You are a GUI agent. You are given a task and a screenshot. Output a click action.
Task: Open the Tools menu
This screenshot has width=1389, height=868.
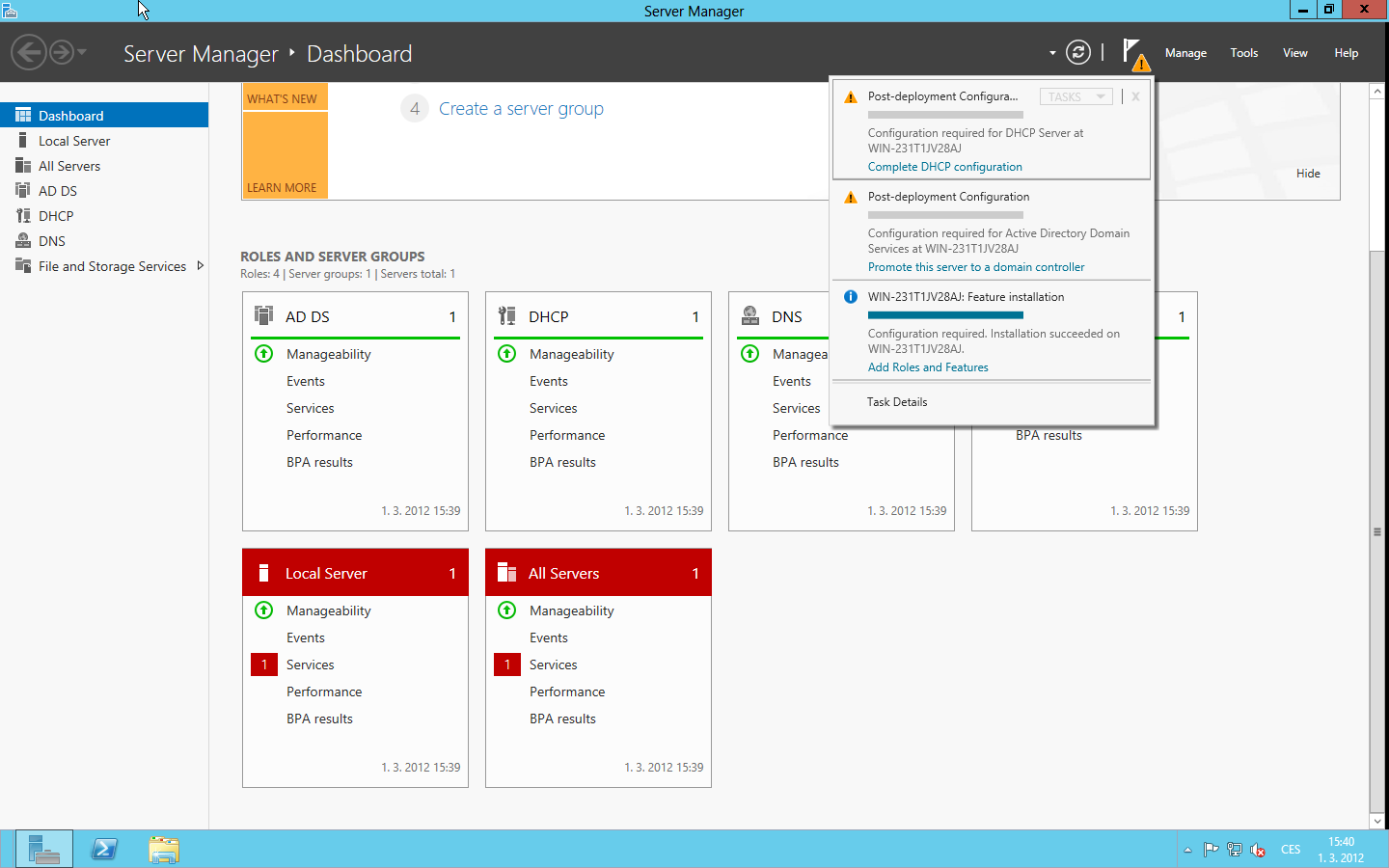(1243, 53)
